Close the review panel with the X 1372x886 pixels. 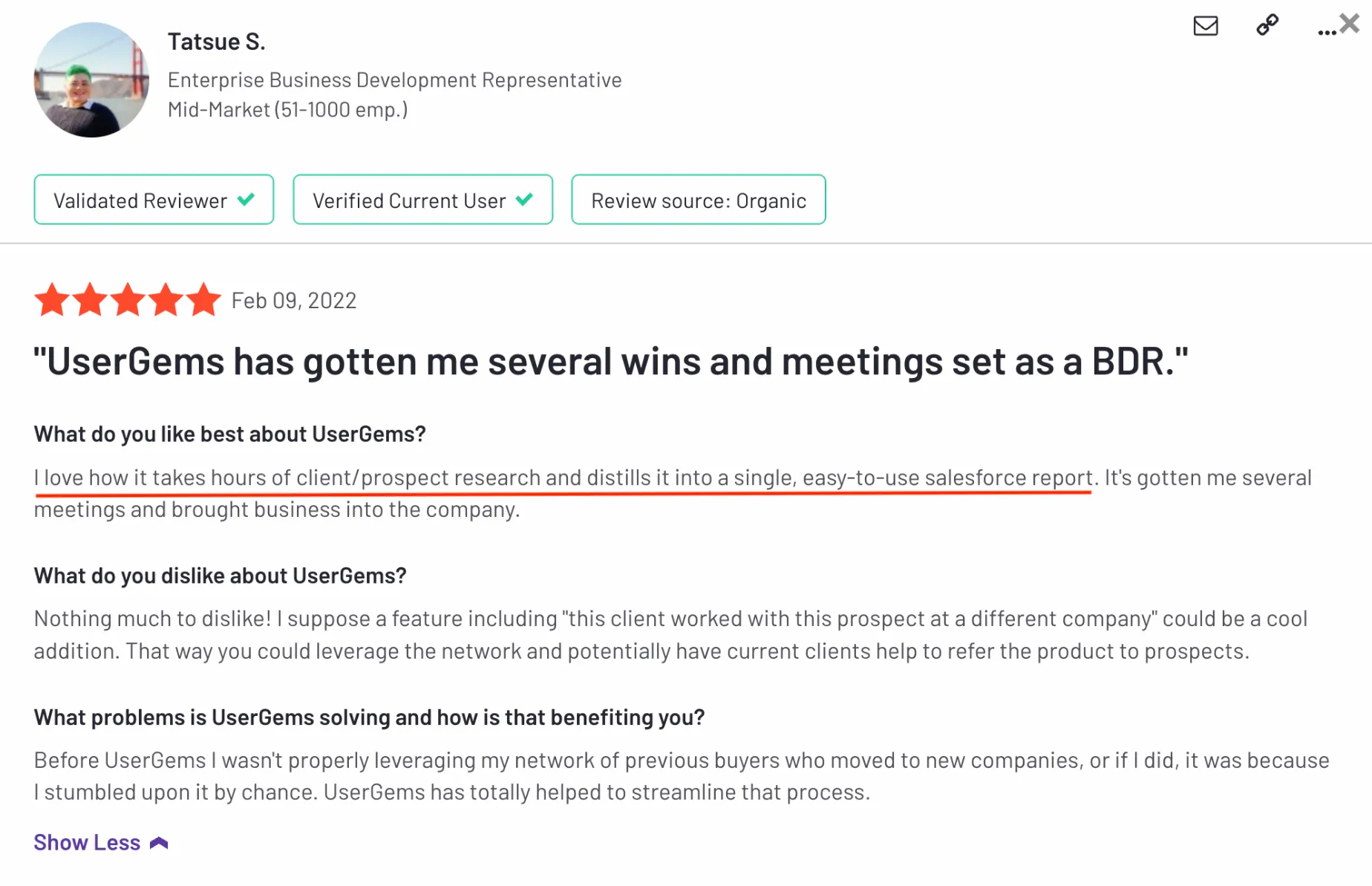coord(1350,23)
